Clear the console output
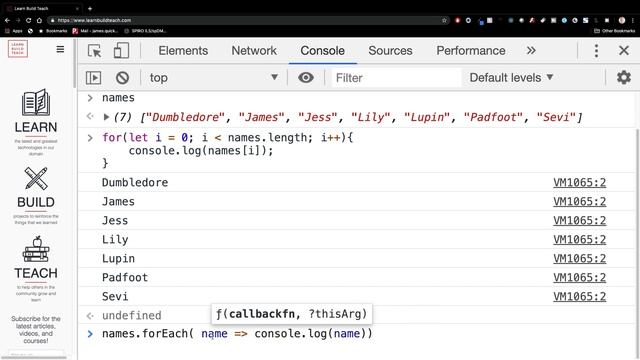Image resolution: width=640 pixels, height=360 pixels. [x=122, y=78]
